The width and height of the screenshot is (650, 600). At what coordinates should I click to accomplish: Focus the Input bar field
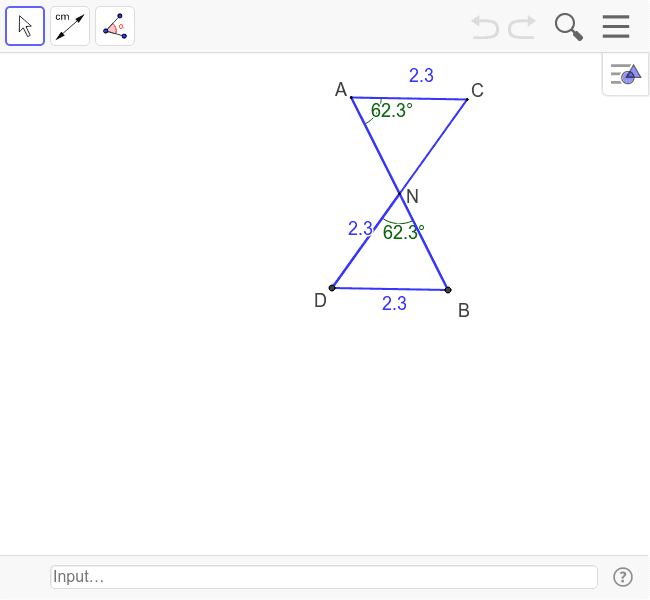tap(324, 577)
